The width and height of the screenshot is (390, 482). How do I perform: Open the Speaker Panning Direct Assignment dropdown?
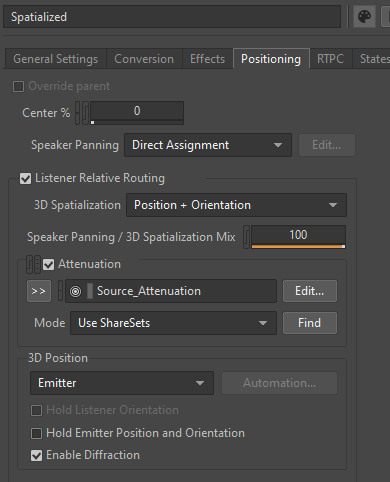pos(208,145)
